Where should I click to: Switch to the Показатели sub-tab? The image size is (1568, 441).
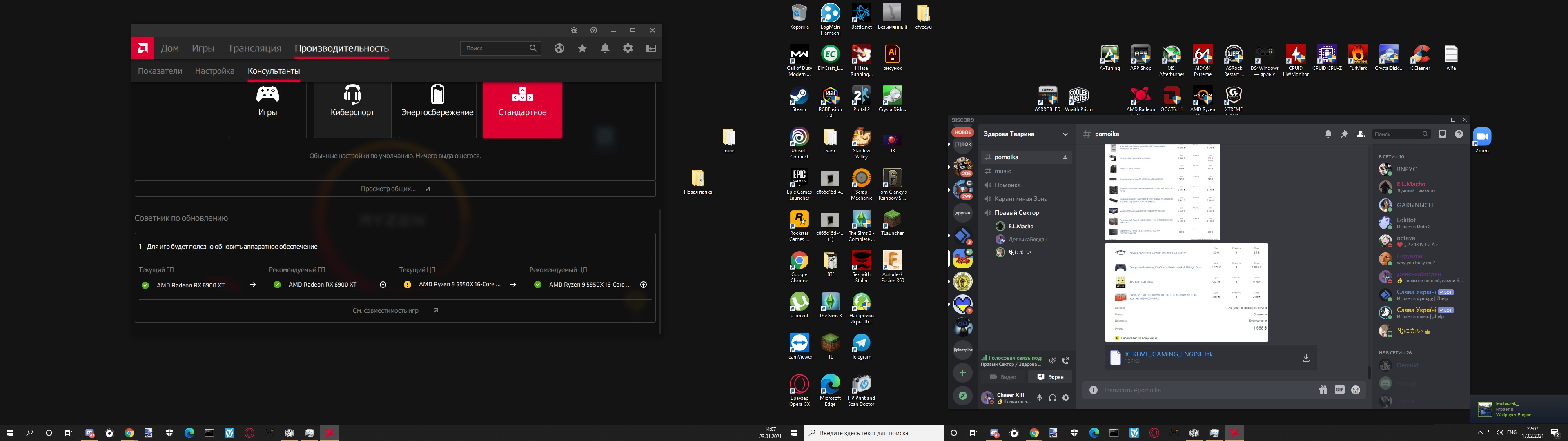tap(160, 71)
